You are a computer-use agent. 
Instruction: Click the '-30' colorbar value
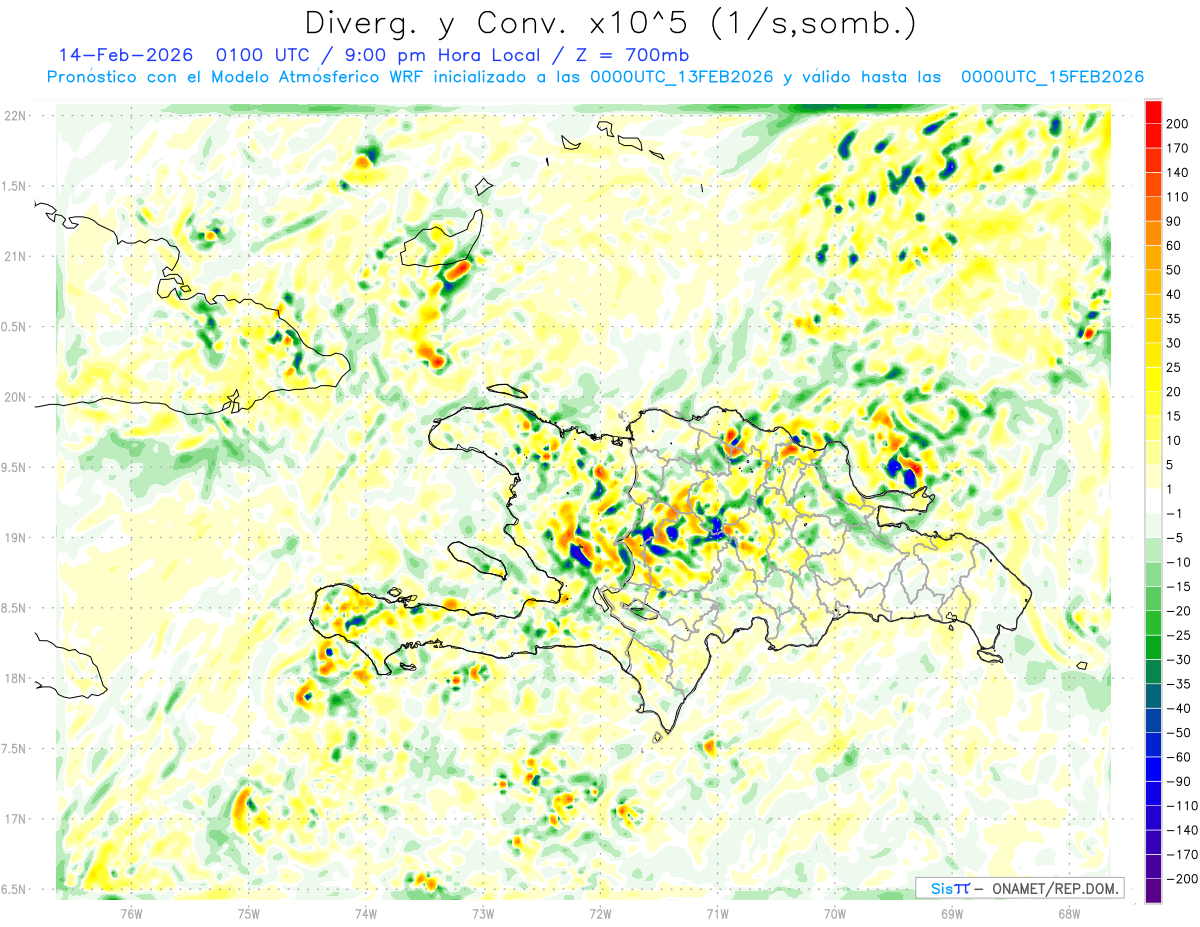pos(1179,659)
